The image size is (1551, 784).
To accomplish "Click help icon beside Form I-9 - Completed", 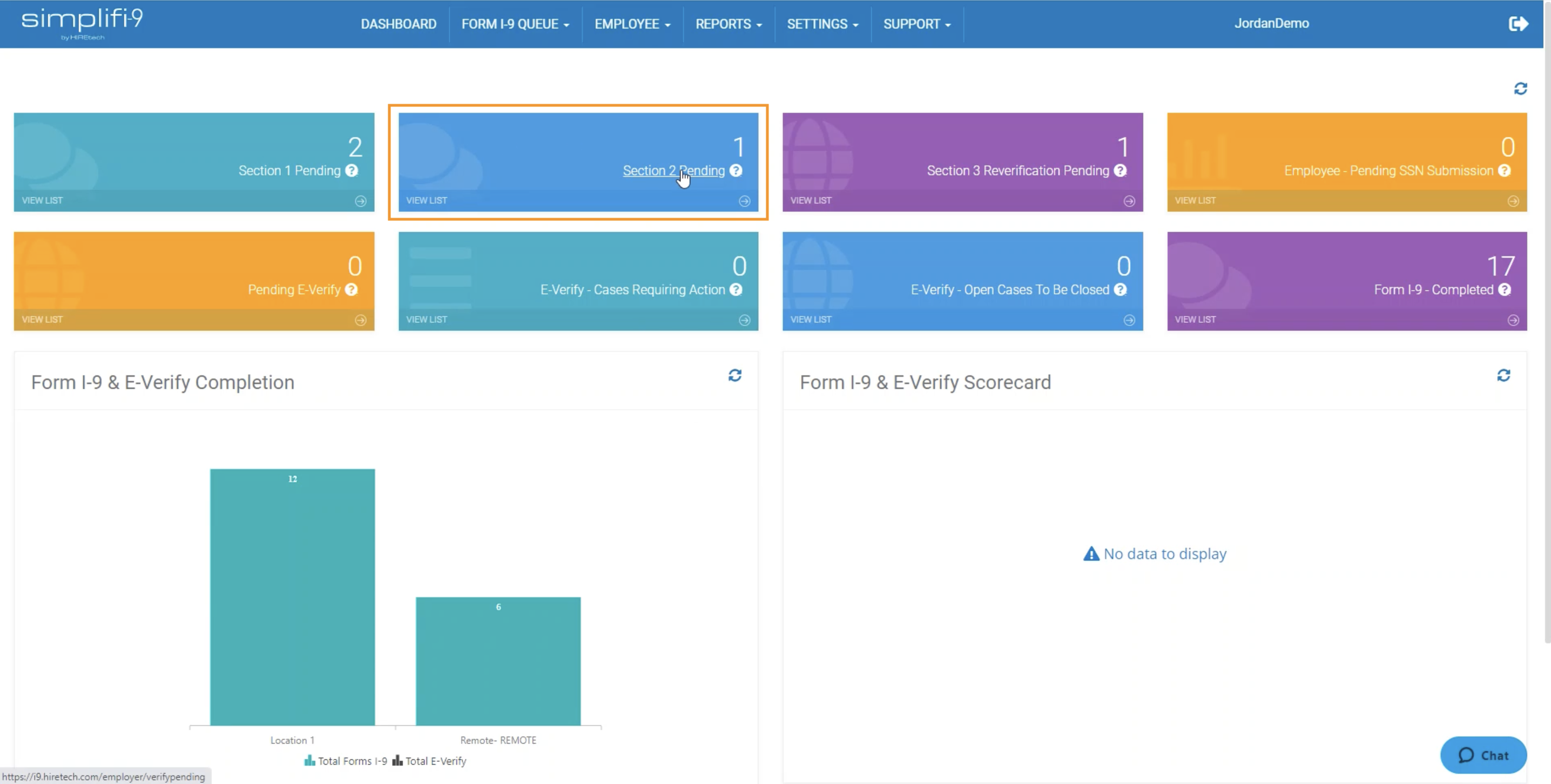I will pos(1505,289).
